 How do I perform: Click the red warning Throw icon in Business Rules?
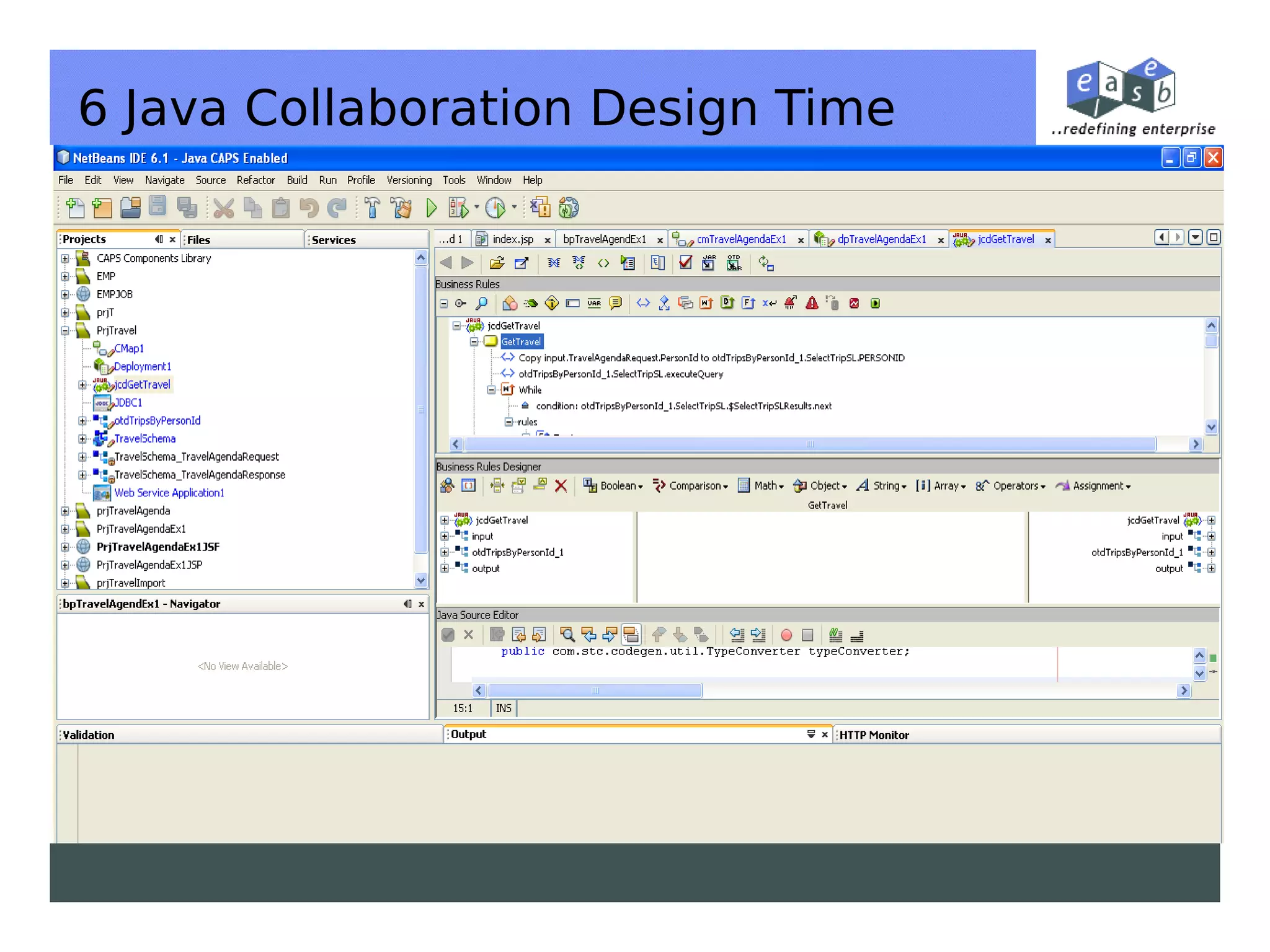pos(812,303)
